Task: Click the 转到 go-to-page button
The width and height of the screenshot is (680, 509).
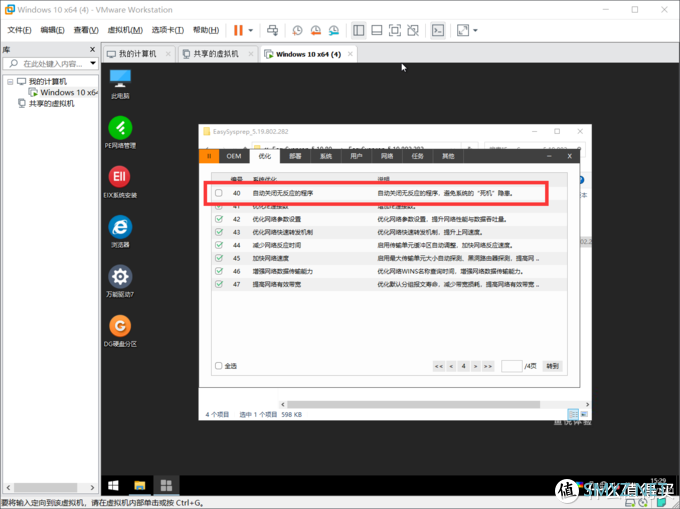Action: click(552, 366)
